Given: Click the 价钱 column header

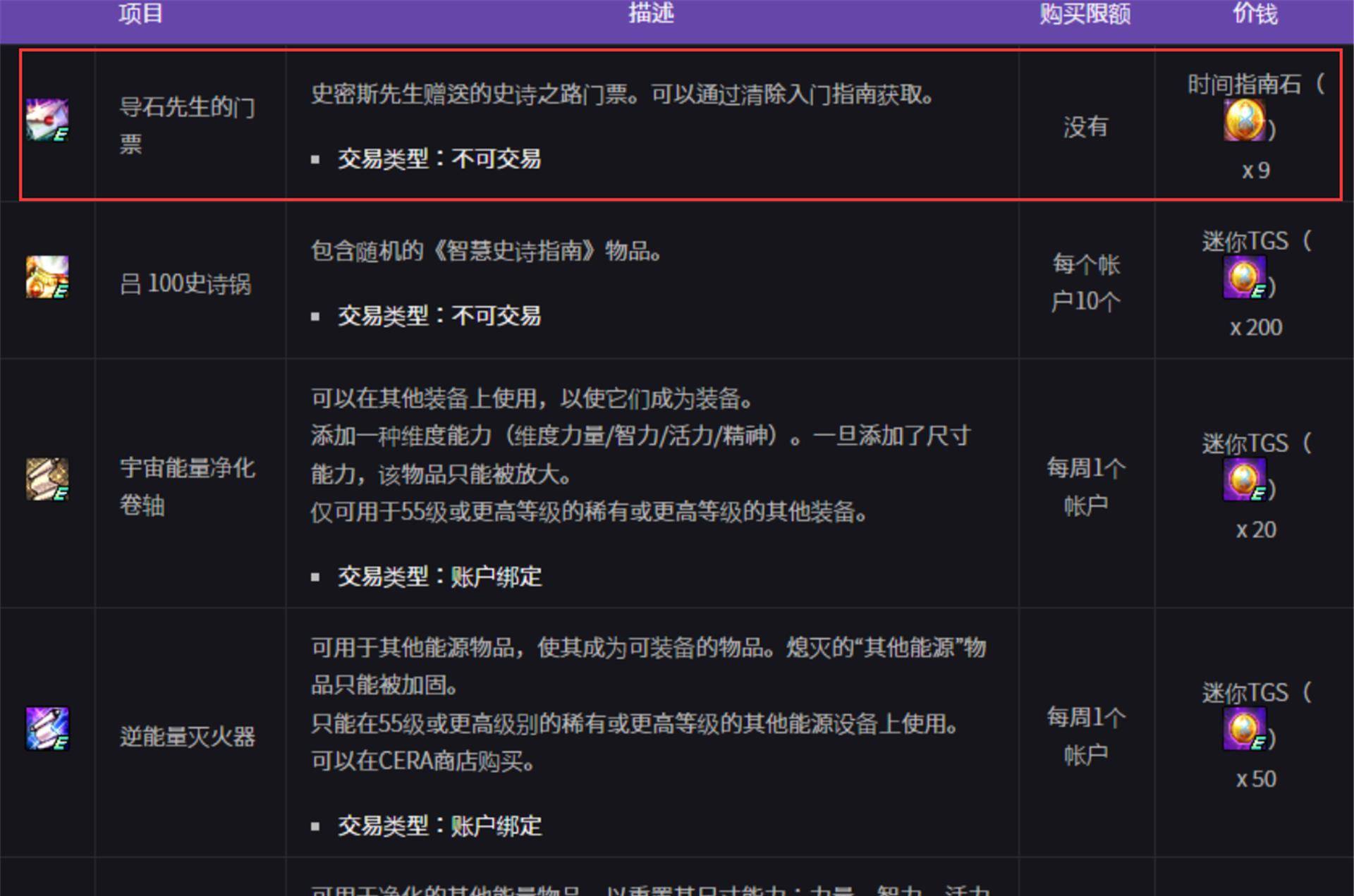Looking at the screenshot, I should click(x=1255, y=13).
